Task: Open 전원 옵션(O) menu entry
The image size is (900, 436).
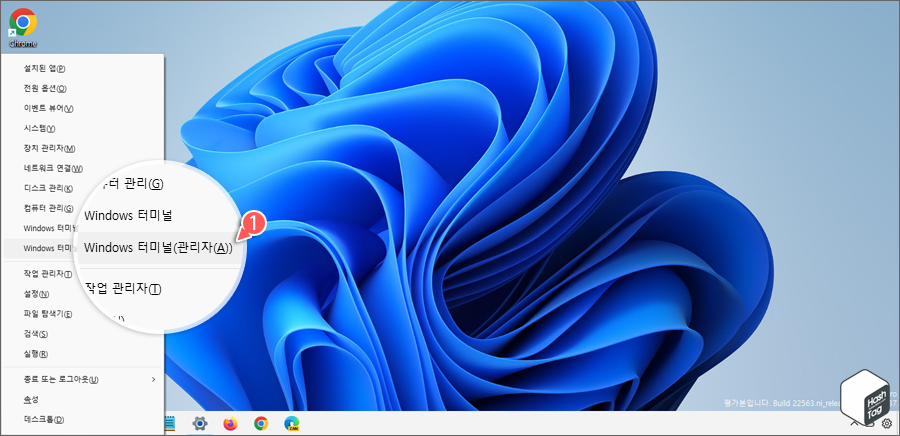Action: tap(83, 88)
